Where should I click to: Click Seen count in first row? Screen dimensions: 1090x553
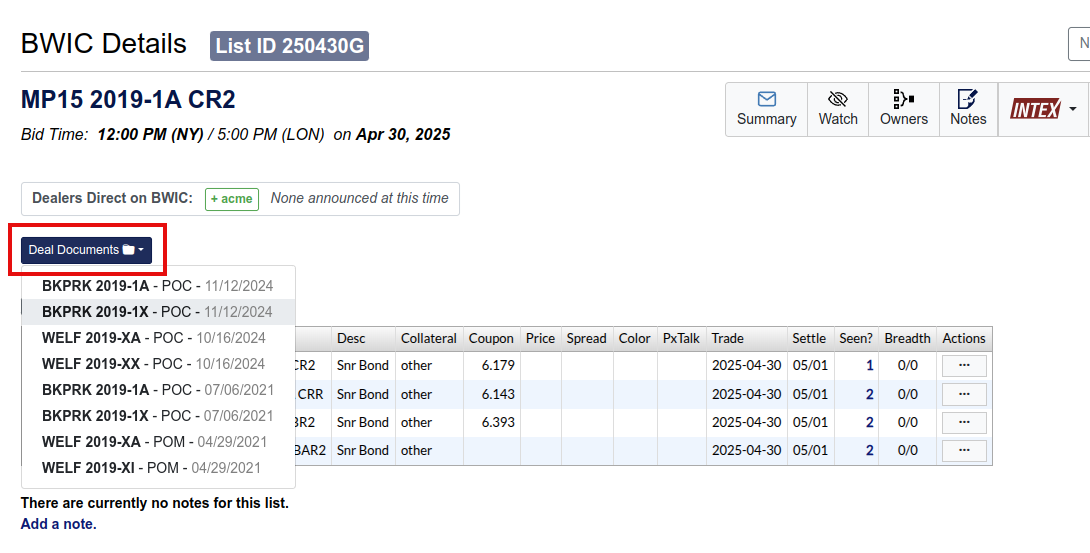pyautogui.click(x=869, y=366)
